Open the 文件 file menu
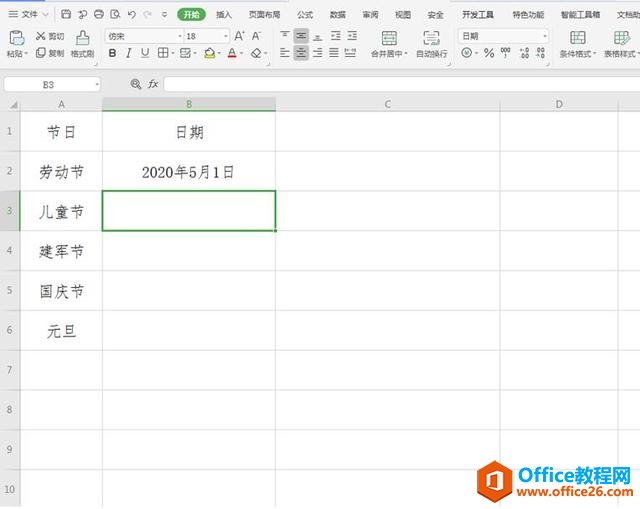The image size is (640, 509). click(28, 15)
